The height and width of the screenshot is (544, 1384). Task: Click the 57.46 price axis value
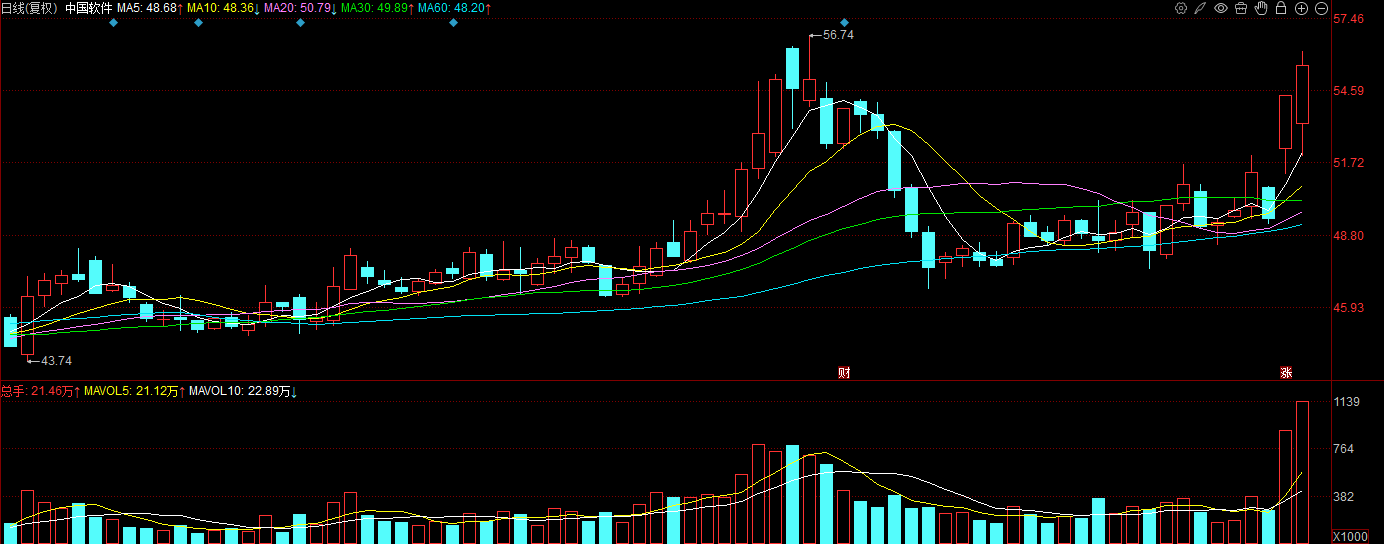pyautogui.click(x=1349, y=19)
